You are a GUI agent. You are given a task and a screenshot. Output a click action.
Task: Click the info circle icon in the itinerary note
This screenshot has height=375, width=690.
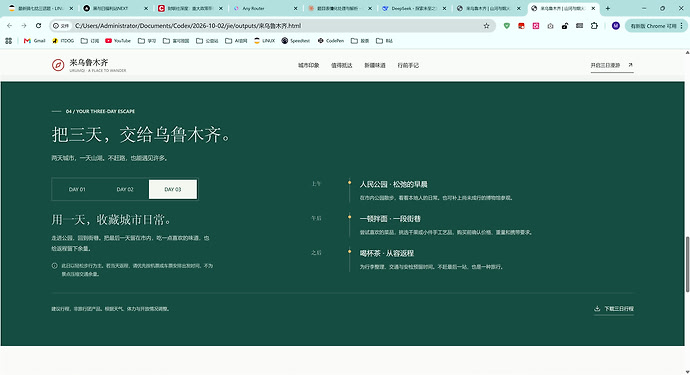pos(55,266)
